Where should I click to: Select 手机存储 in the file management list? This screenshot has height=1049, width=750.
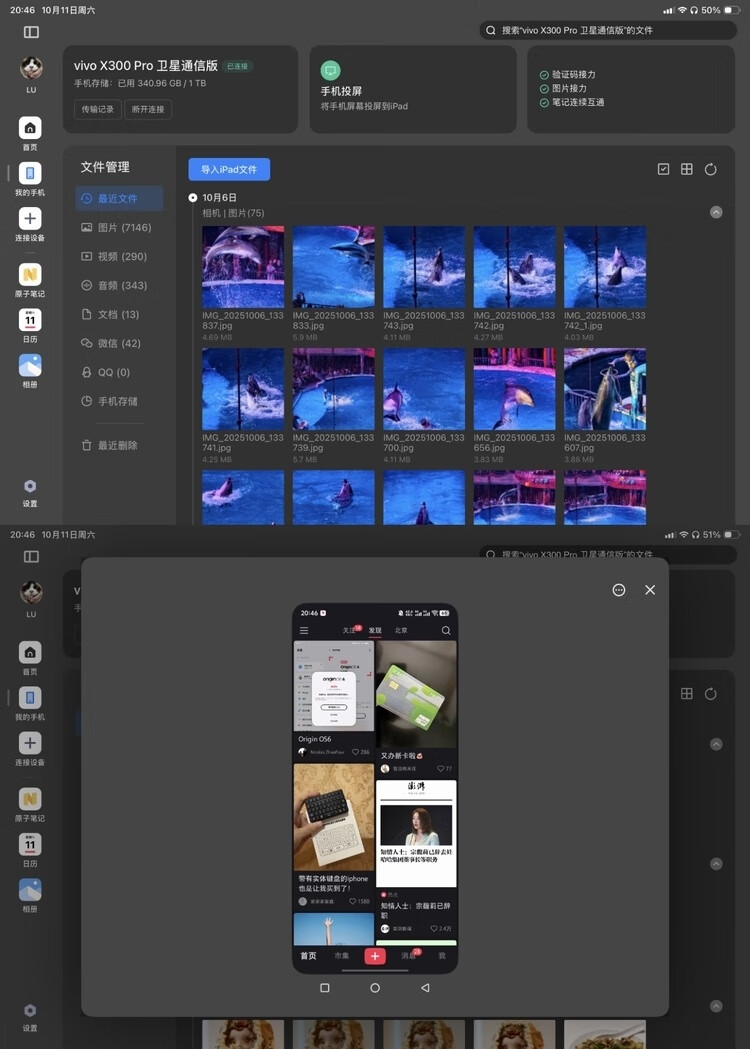[117, 401]
